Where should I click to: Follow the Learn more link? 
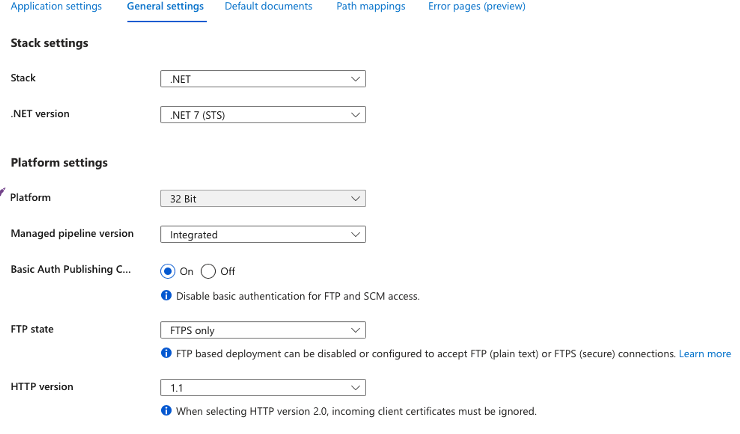coord(705,354)
